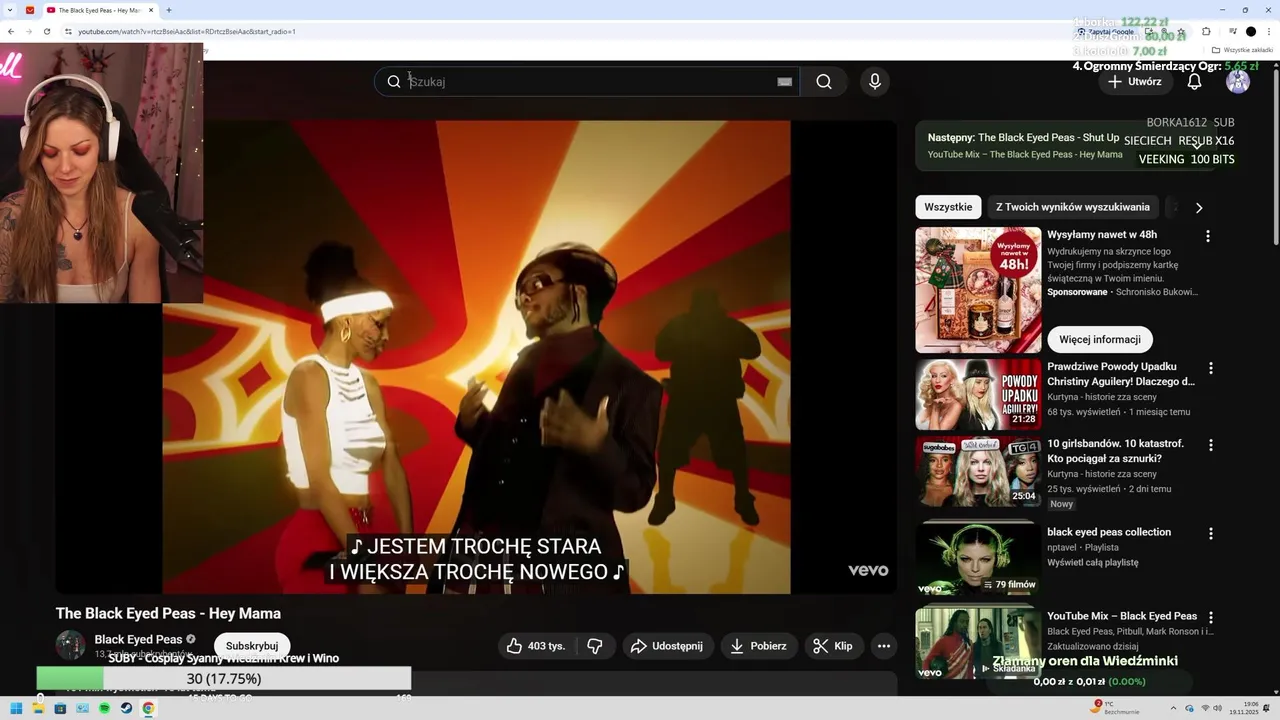1280x720 pixels.
Task: Open the Black Eyed Peas channel avatar
Action: tap(70, 645)
